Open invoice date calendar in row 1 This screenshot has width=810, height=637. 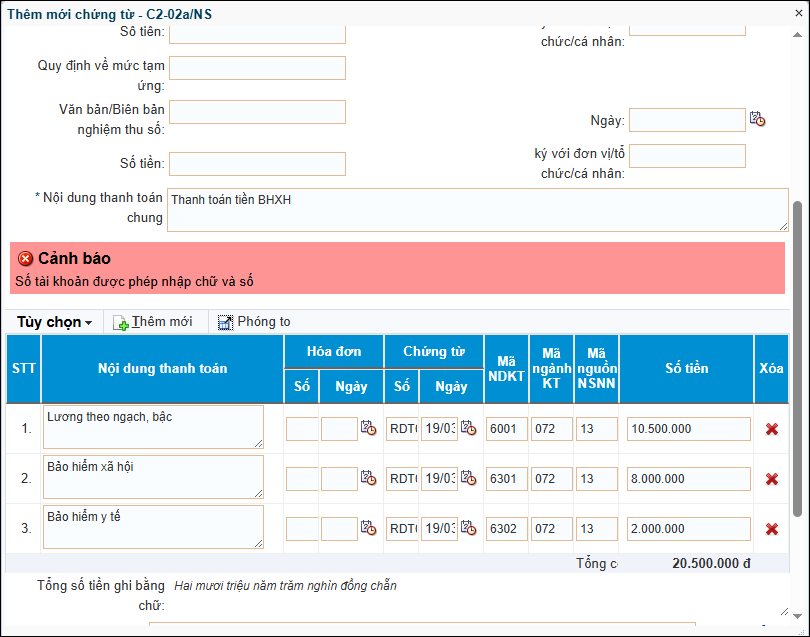[x=369, y=429]
